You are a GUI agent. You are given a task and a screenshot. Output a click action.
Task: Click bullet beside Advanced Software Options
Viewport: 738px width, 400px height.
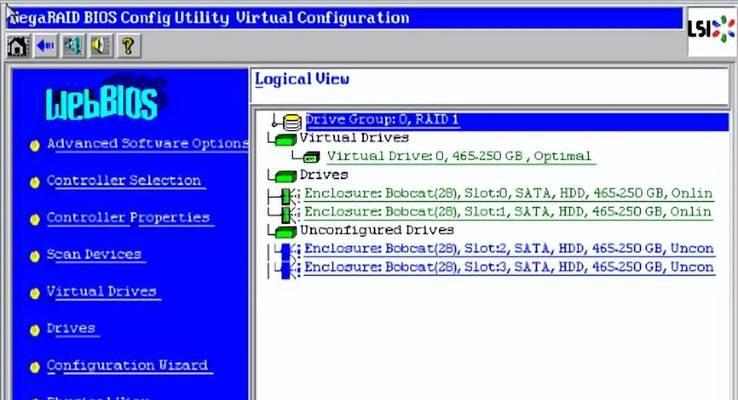pyautogui.click(x=35, y=145)
